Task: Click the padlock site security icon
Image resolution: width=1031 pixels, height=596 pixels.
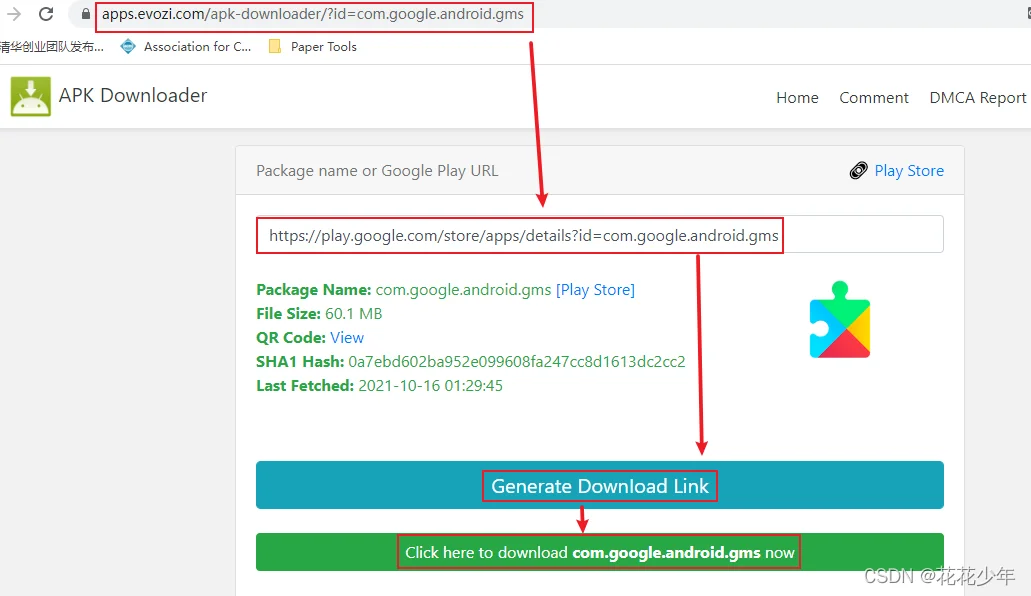Action: 85,14
